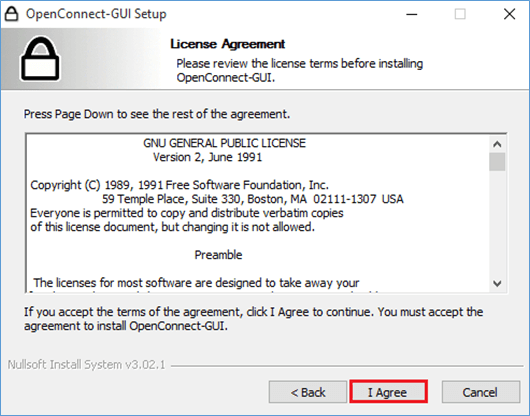Click the Version 2, June 1991 line
This screenshot has height=416, width=530.
(207, 157)
